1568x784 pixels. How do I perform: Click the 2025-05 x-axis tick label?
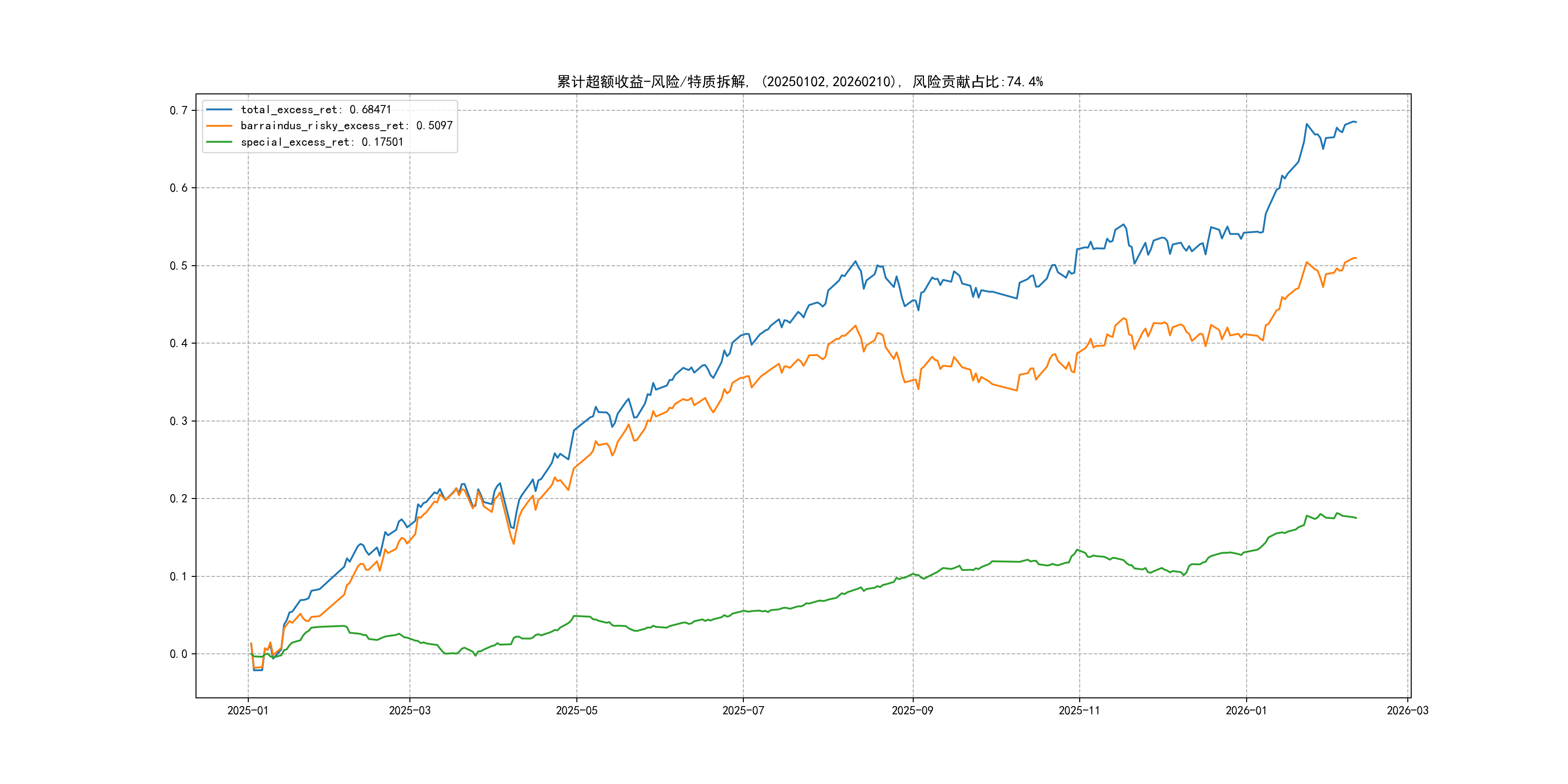coord(576,710)
